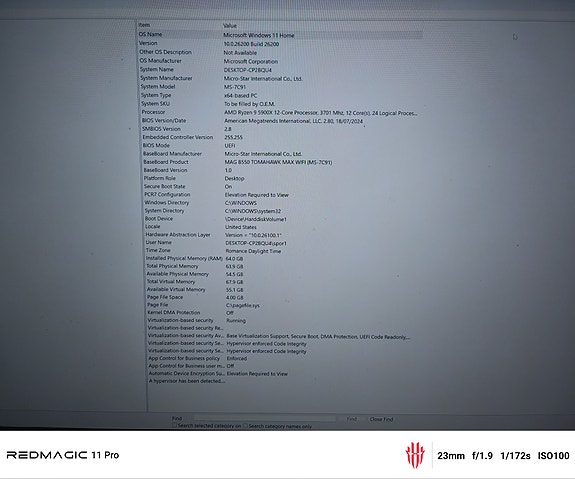Click the grayed Find button
Image resolution: width=575 pixels, height=479 pixels.
tap(351, 419)
